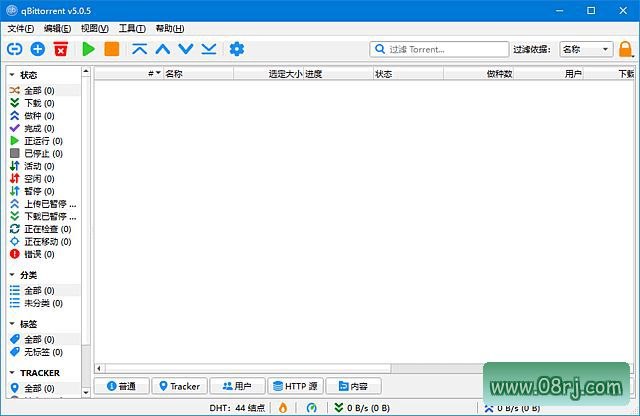Select 做种 (0) status filter

(44, 116)
